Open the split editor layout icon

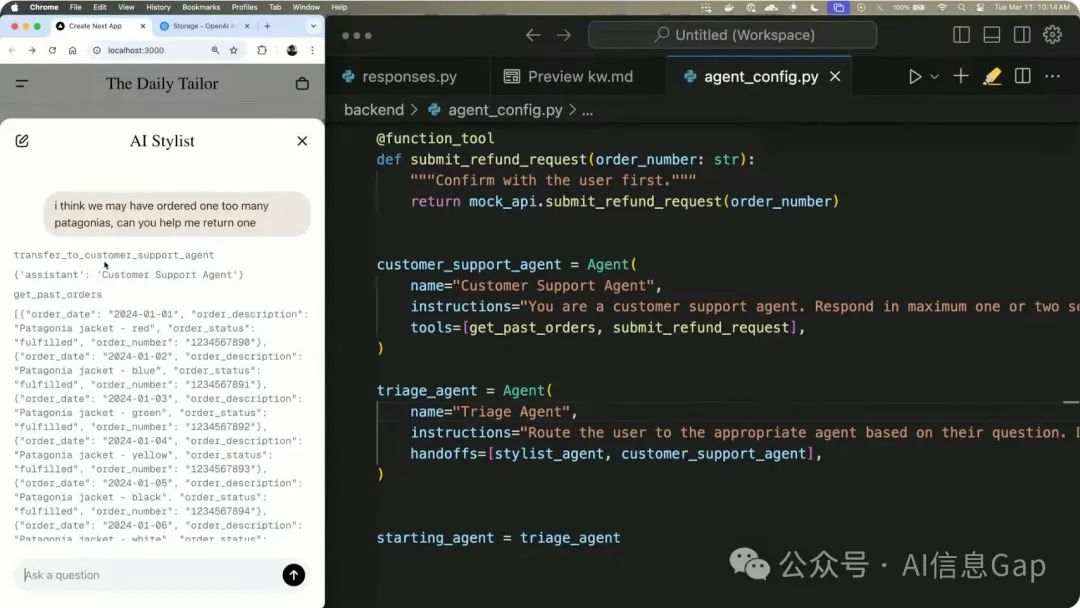1021,76
